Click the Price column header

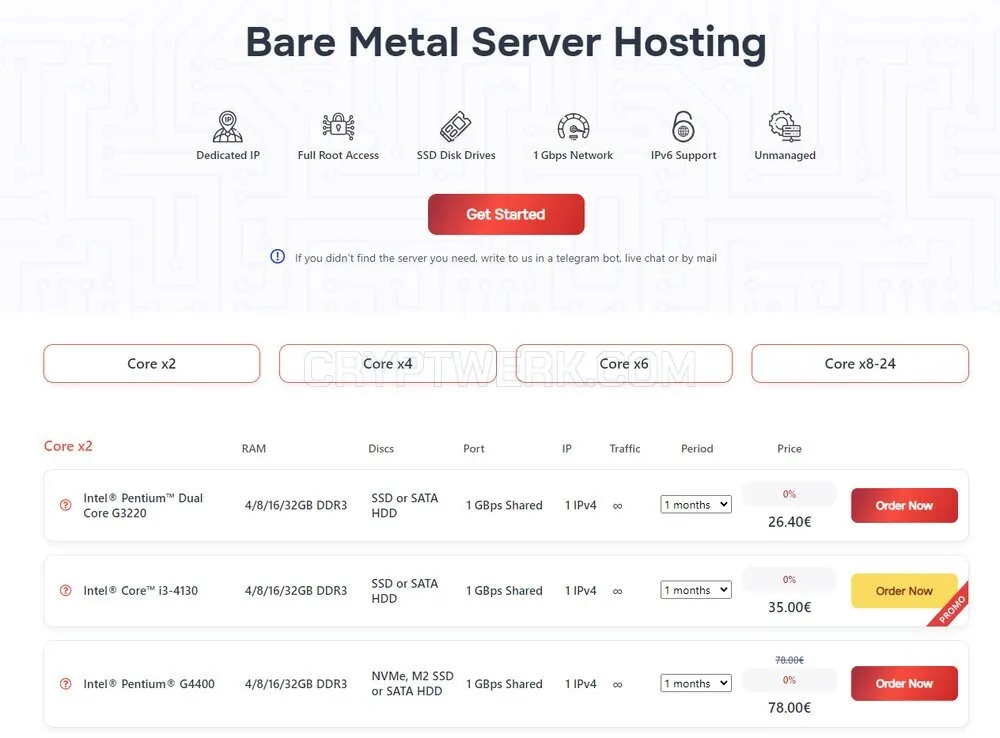[x=790, y=448]
